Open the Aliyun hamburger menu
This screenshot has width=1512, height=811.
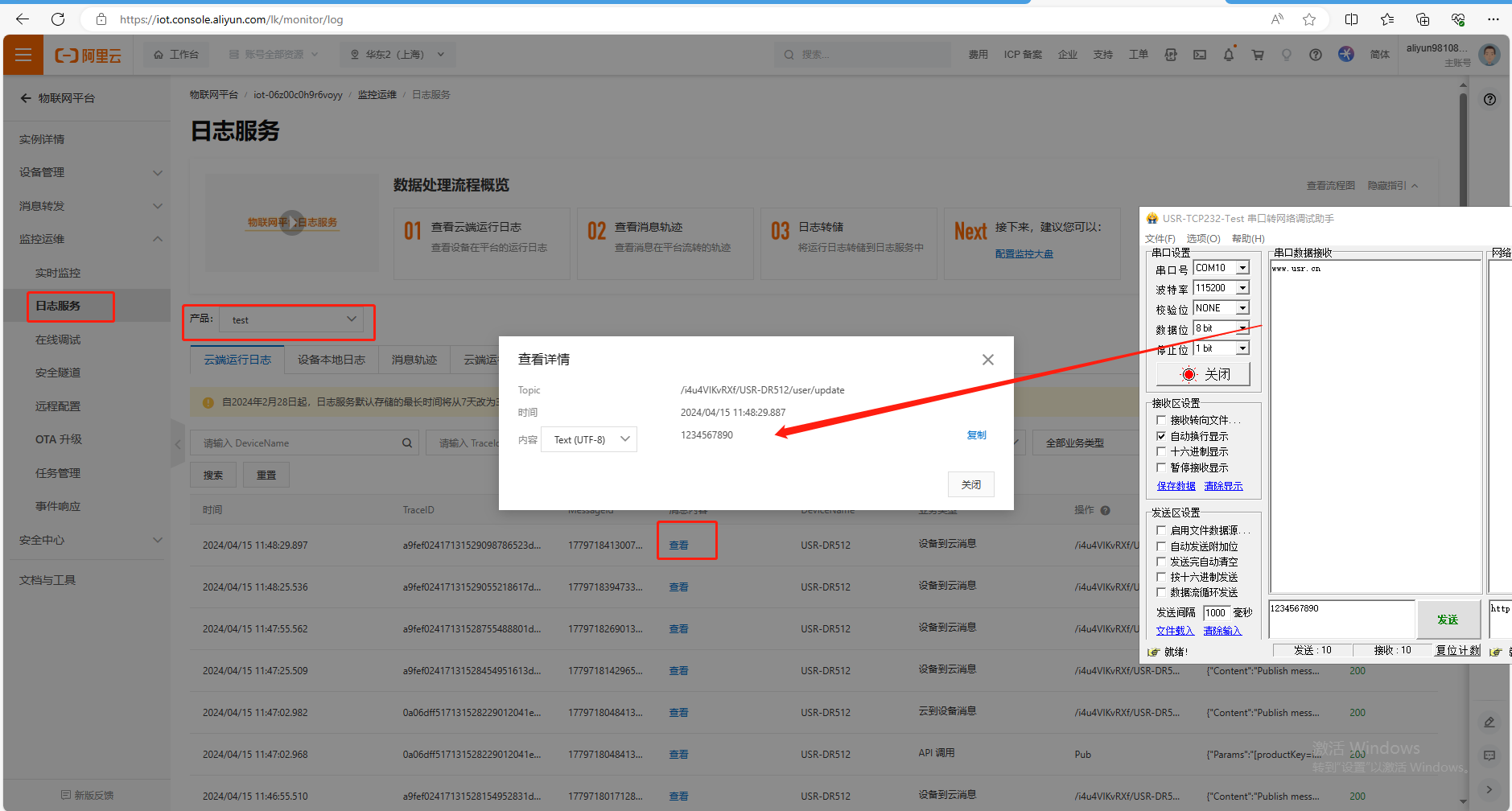coord(23,55)
